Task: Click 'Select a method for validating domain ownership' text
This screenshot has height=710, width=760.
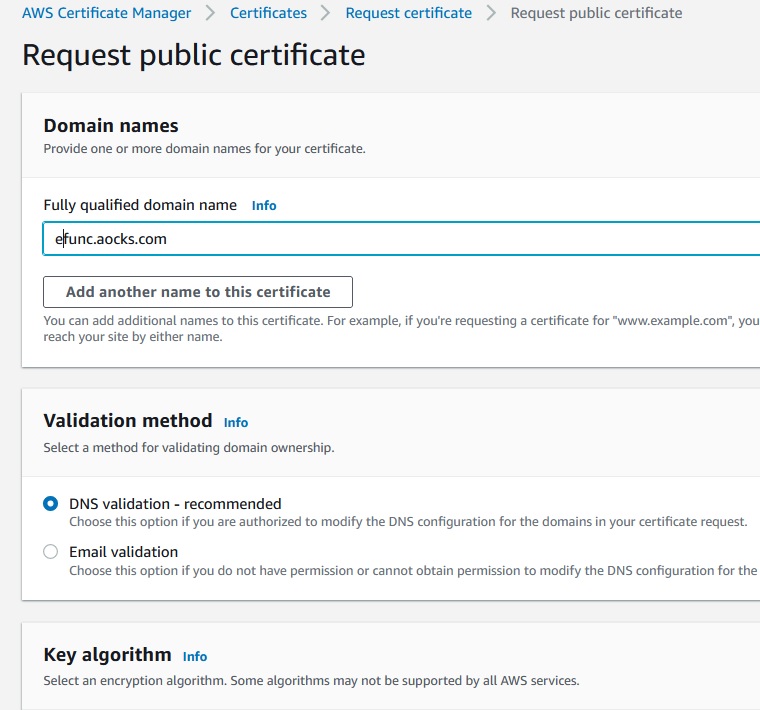Action: (x=189, y=447)
